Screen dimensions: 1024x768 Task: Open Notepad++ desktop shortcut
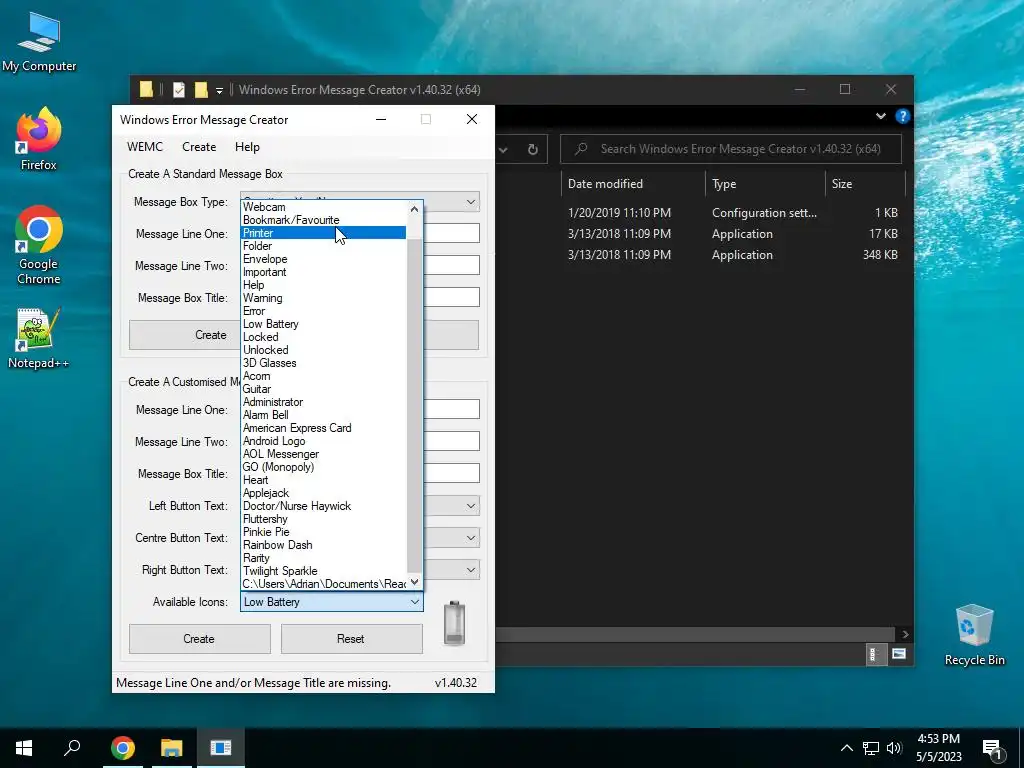tap(39, 338)
